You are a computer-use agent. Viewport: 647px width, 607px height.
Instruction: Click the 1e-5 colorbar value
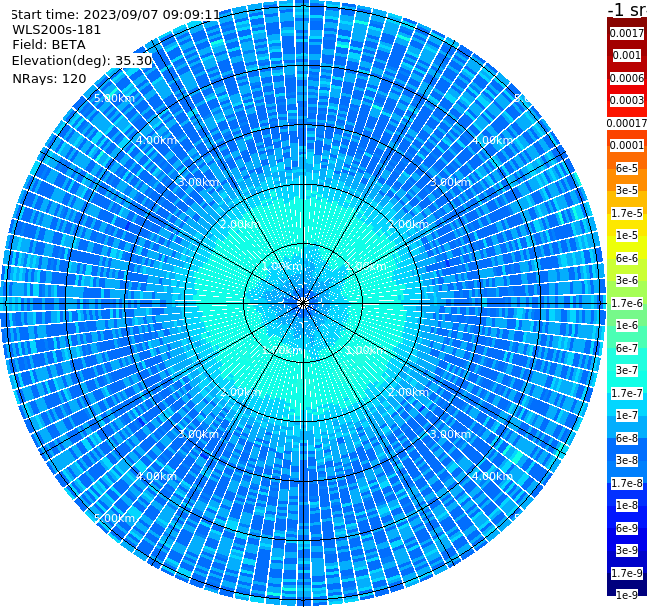(627, 235)
